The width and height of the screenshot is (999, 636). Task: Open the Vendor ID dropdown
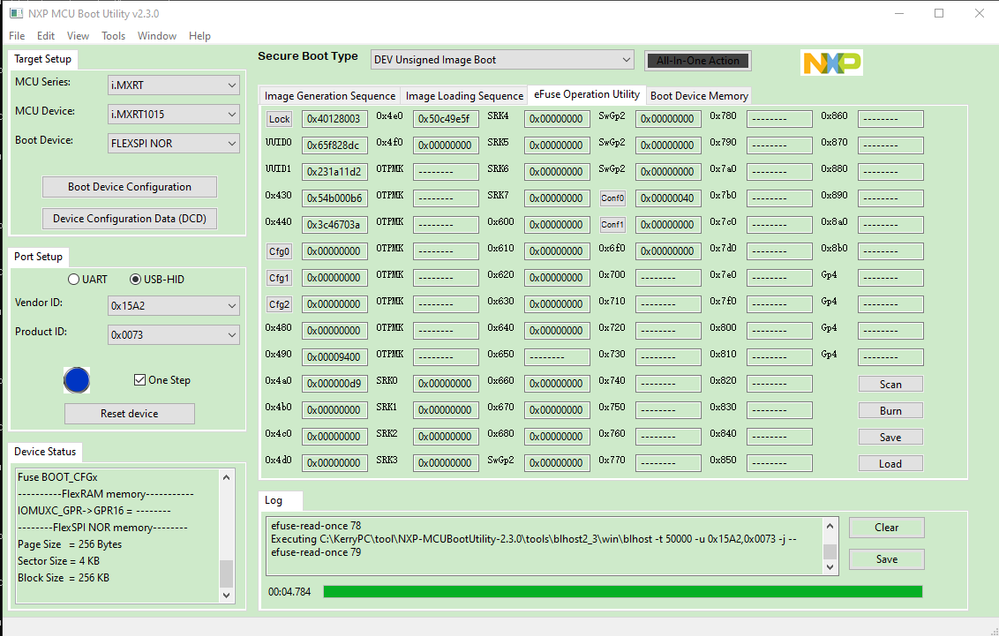173,306
